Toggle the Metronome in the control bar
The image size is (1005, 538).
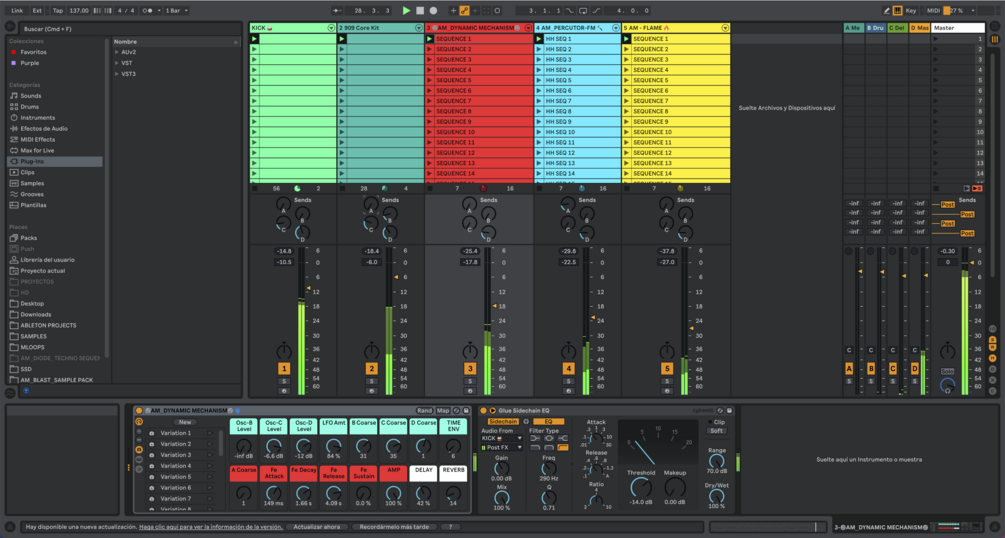tap(148, 10)
